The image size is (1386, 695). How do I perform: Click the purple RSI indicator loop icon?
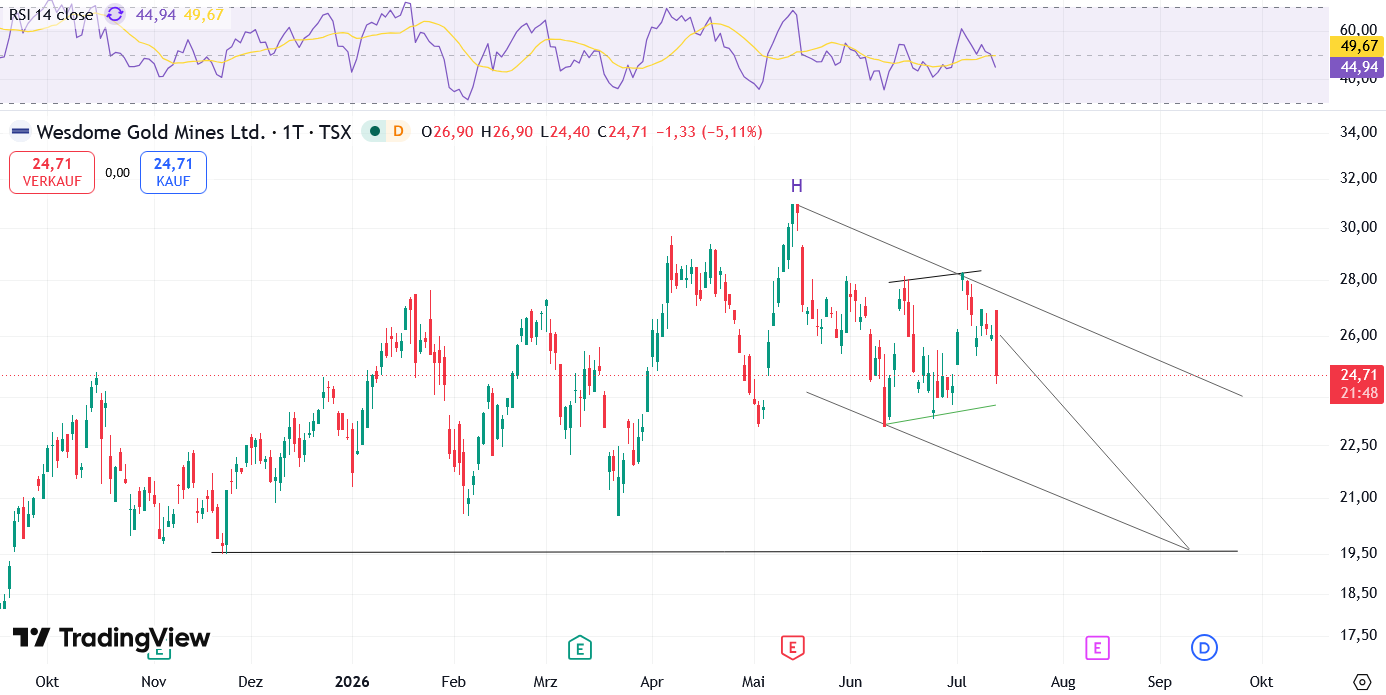[115, 14]
